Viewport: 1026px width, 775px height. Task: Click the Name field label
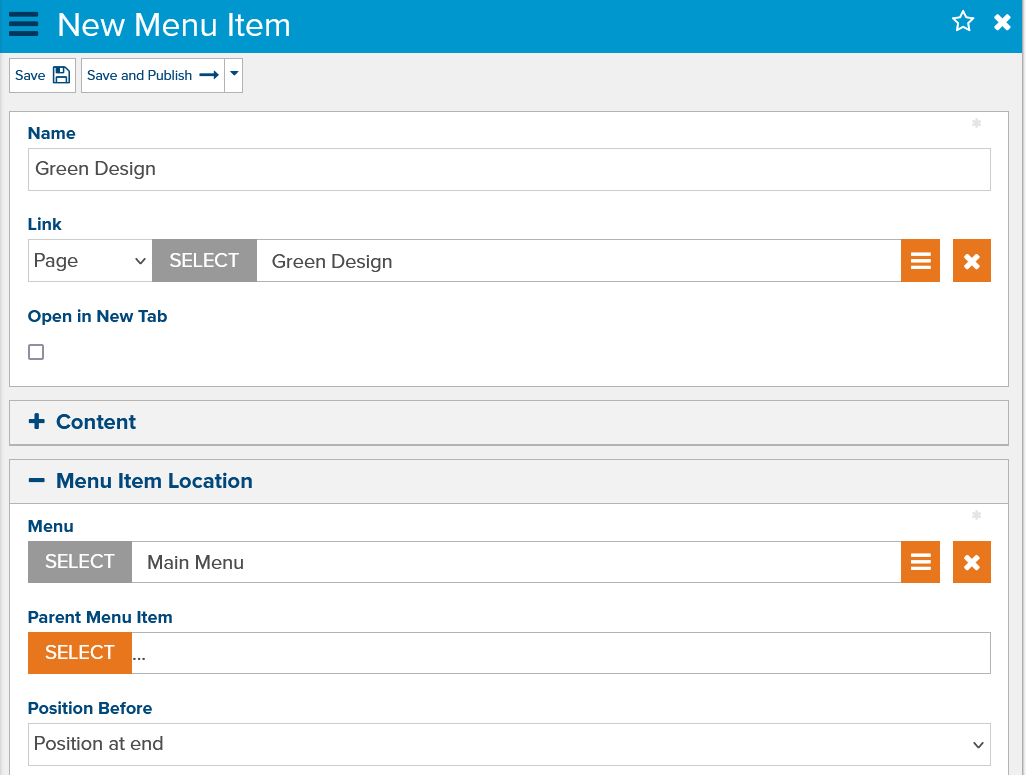[52, 134]
